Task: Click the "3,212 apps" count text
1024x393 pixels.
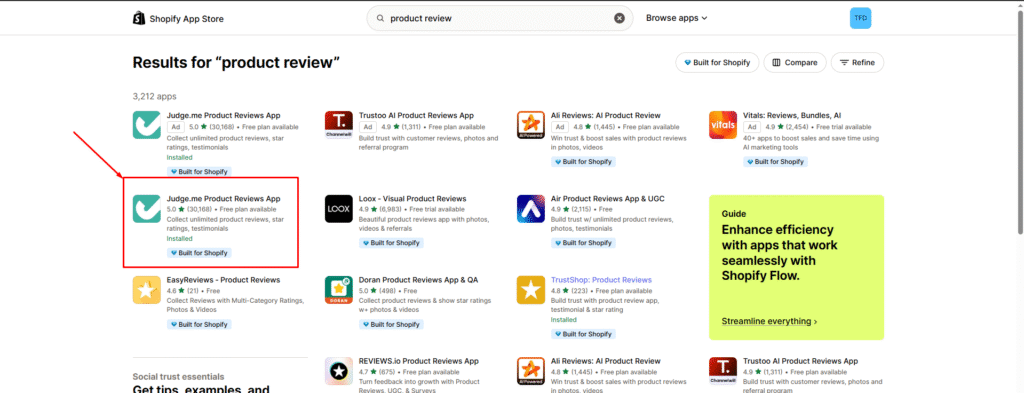Action: (155, 96)
